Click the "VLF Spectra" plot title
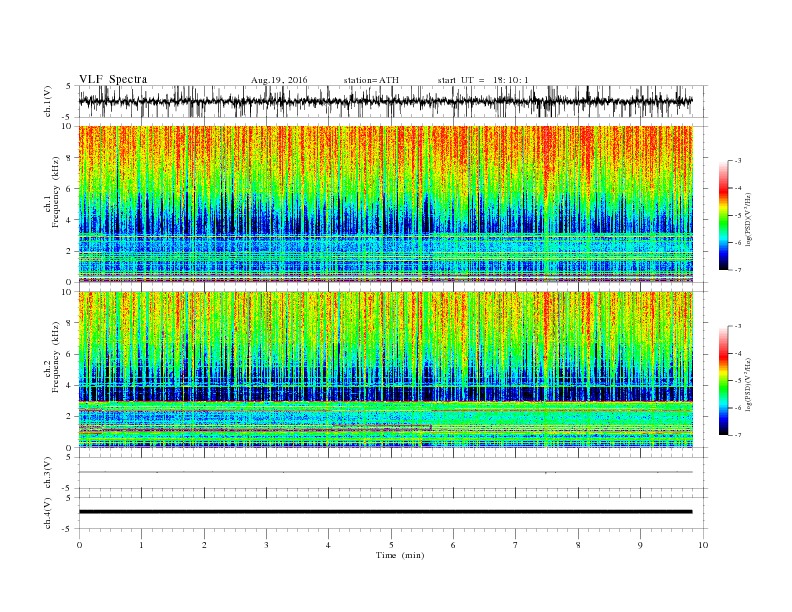This screenshot has height=612, width=792. point(113,79)
